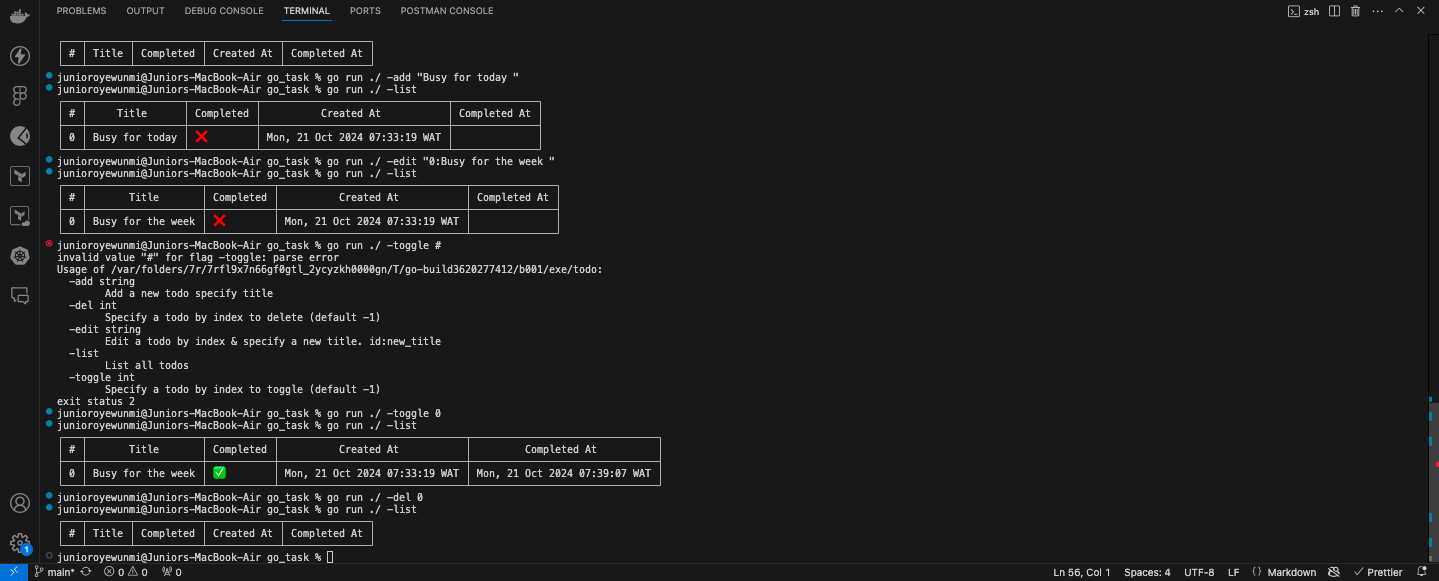Viewport: 1439px width, 581px height.
Task: Open the zsh terminal profile dropdown
Action: tap(1304, 11)
